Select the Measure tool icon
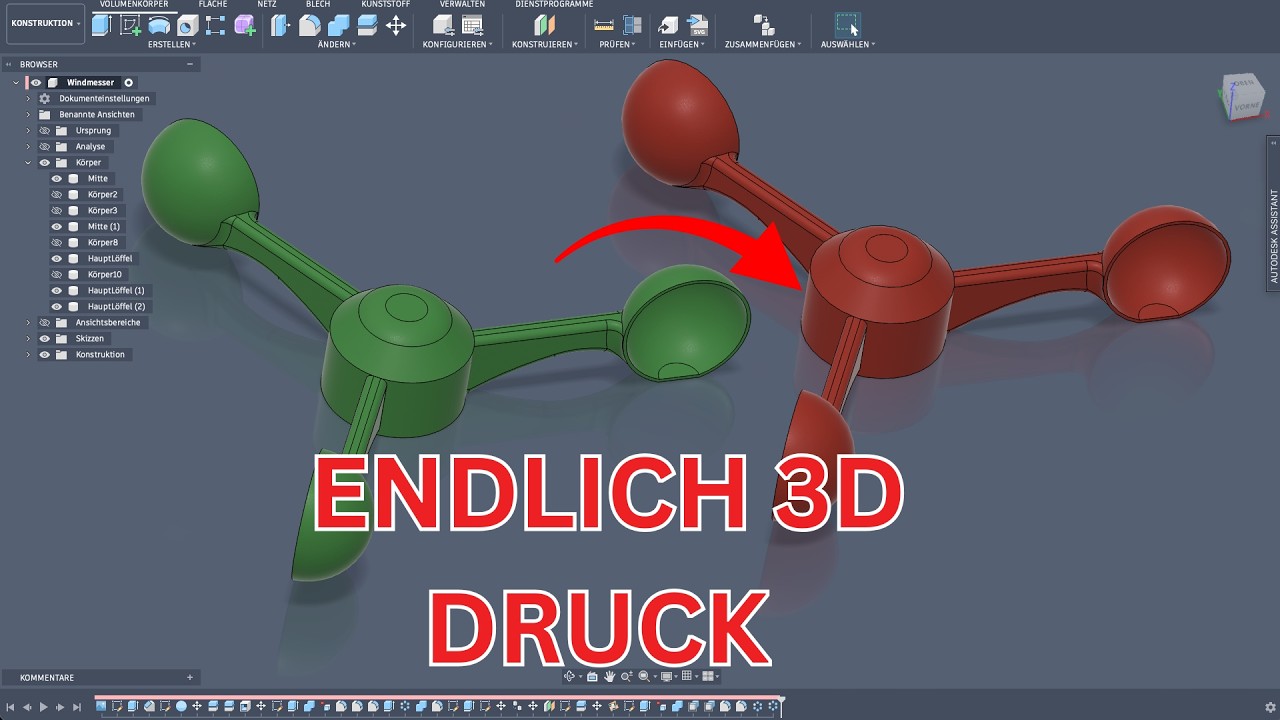This screenshot has width=1280, height=720. 604,24
